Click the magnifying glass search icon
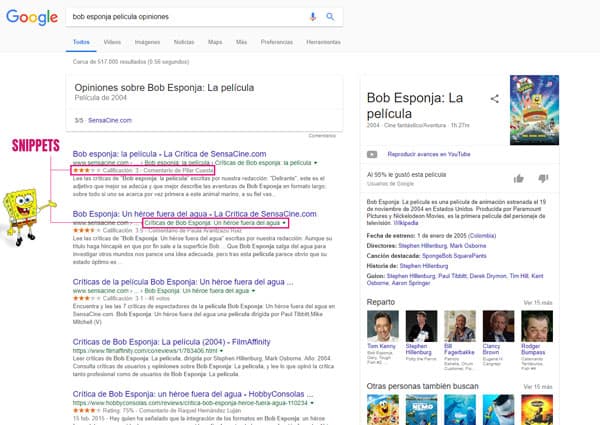Screen dimensions: 600x425 [330, 16]
